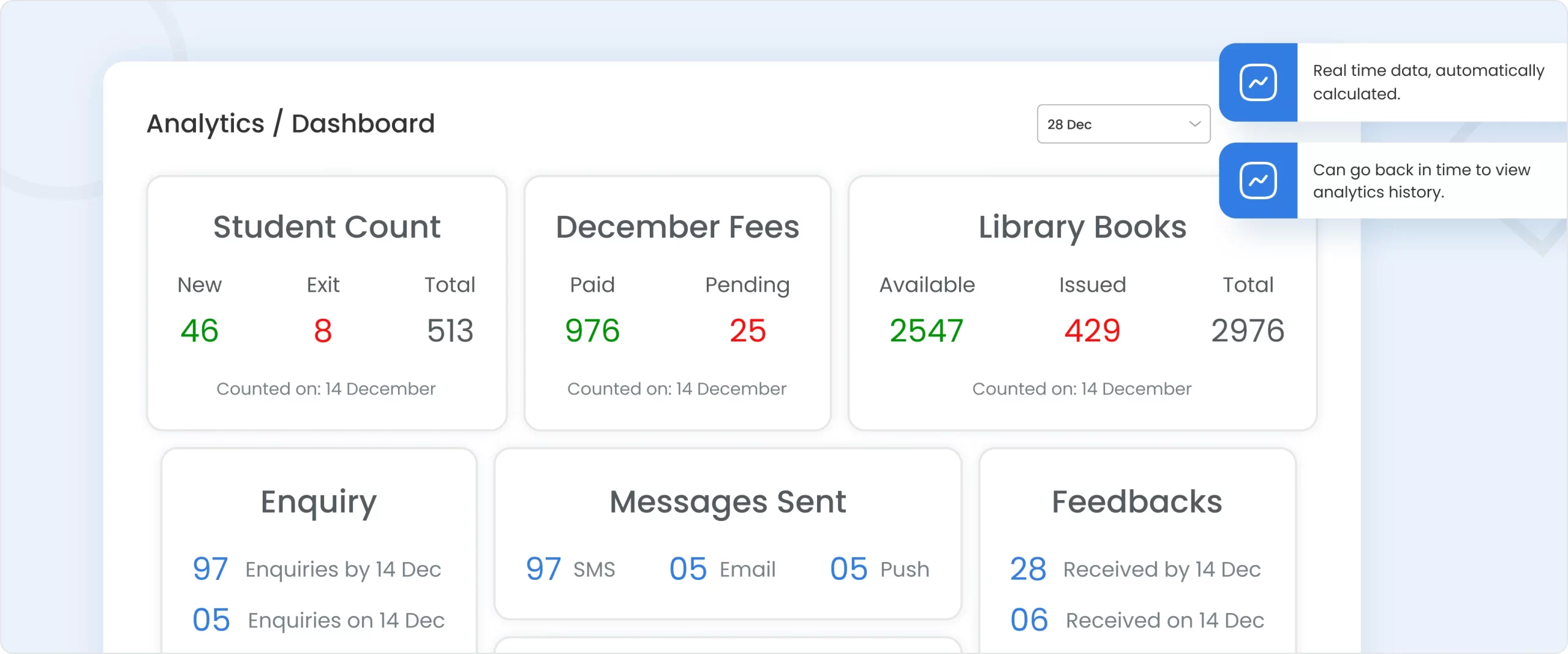The width and height of the screenshot is (1568, 654).
Task: Select the Student Count card
Action: (x=326, y=303)
